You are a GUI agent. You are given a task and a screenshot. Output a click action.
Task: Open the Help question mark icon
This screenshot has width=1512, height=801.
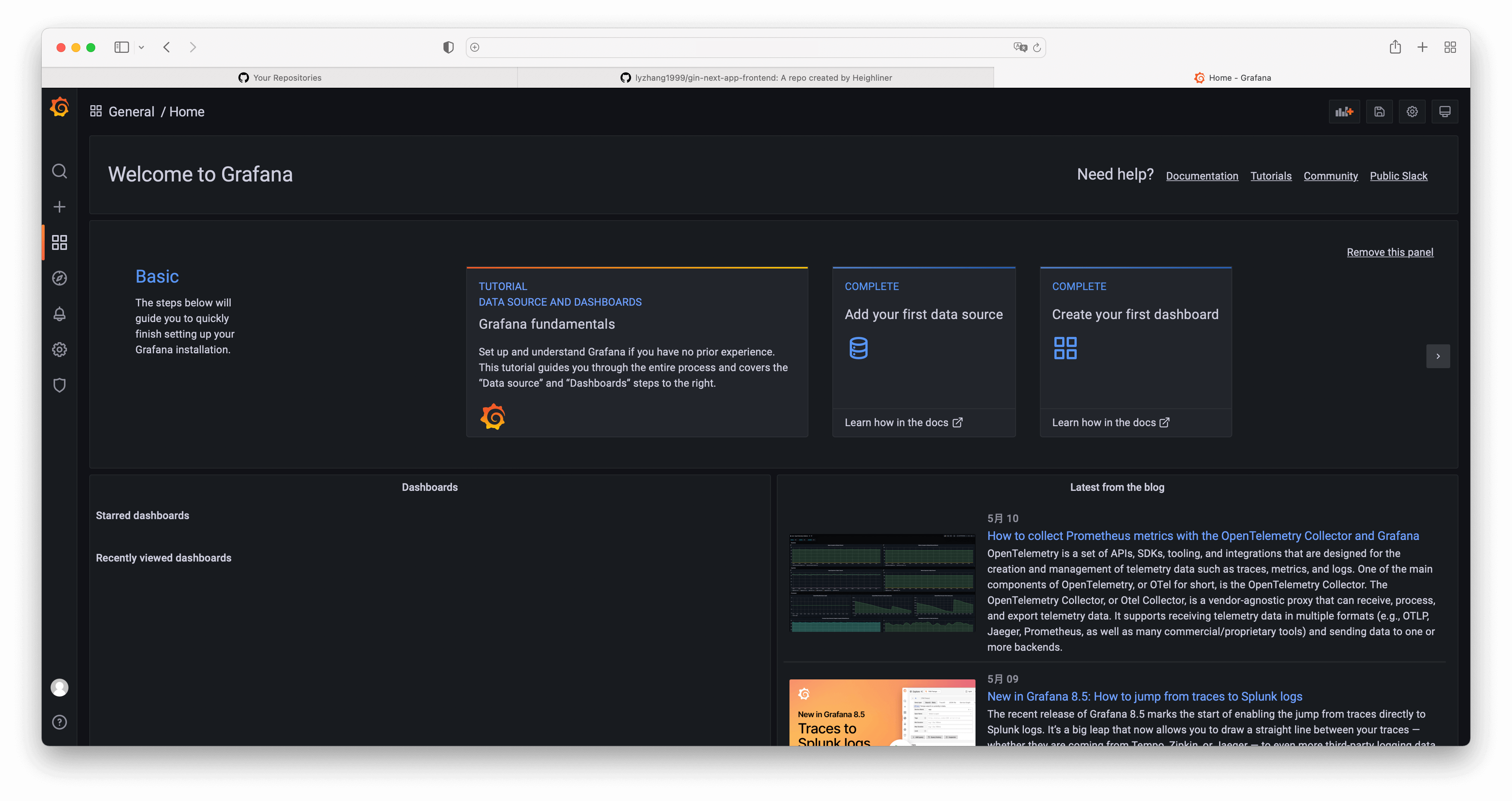pyautogui.click(x=59, y=723)
